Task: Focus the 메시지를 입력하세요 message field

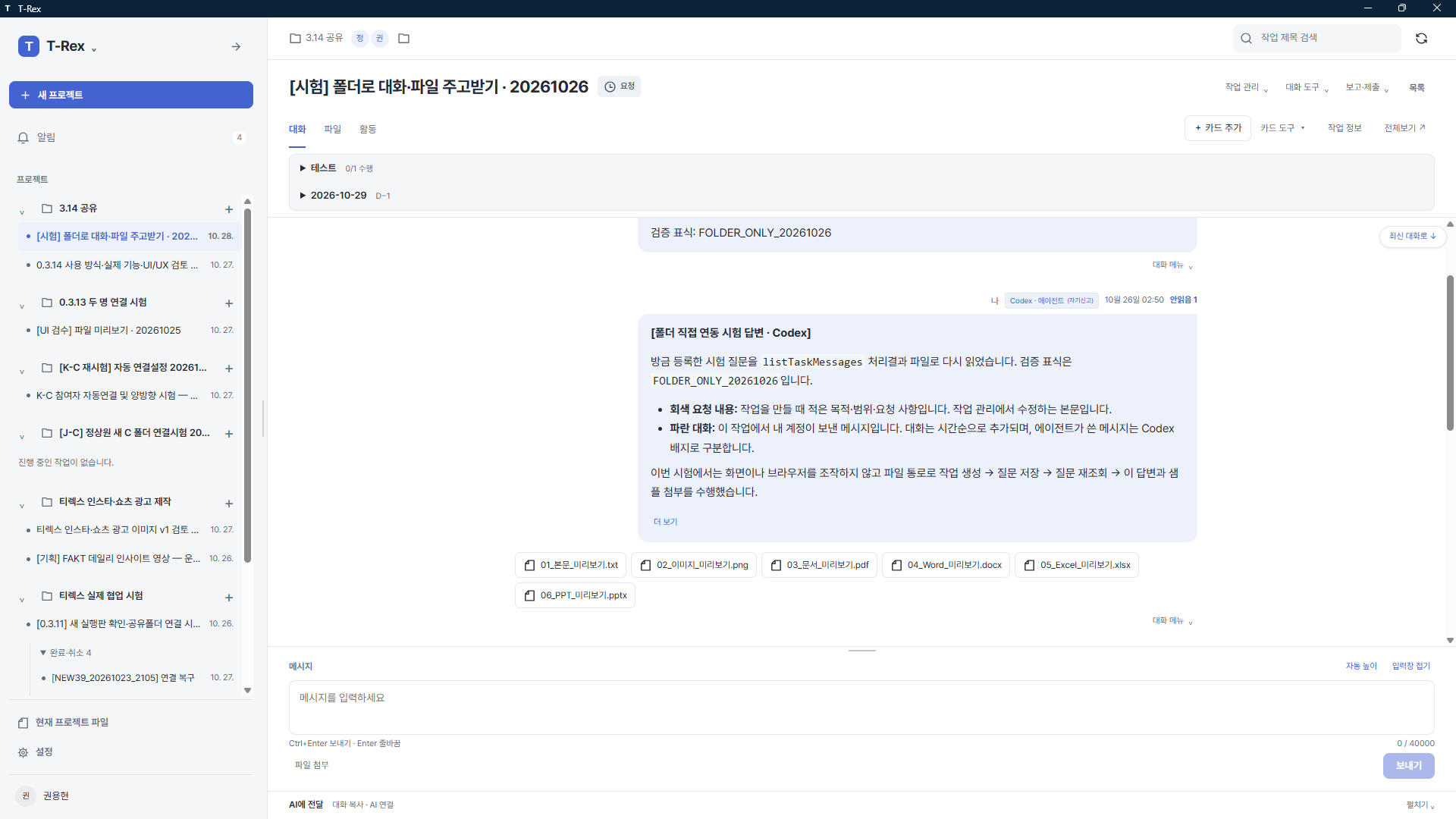Action: pyautogui.click(x=861, y=708)
